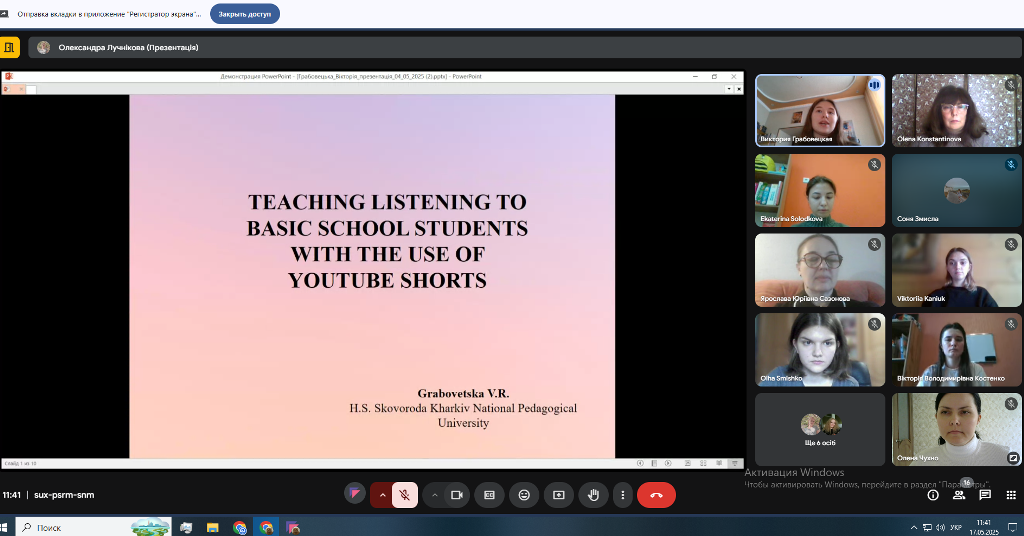
Task: Click muted mic icon on Olha Smishko tile
Action: point(874,324)
